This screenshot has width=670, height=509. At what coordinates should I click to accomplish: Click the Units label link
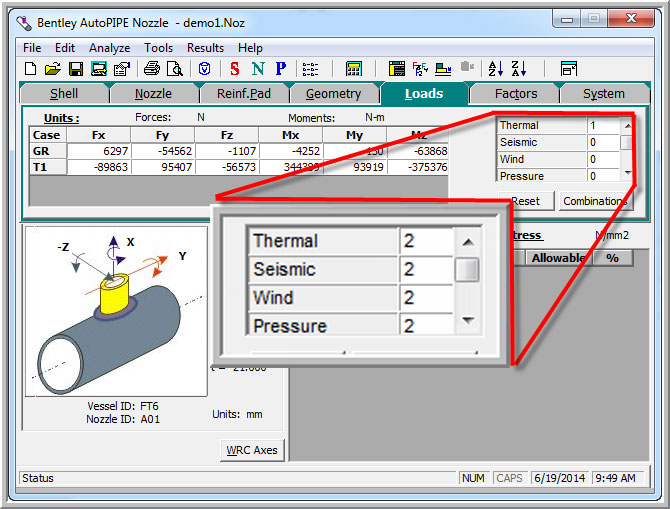pos(62,118)
